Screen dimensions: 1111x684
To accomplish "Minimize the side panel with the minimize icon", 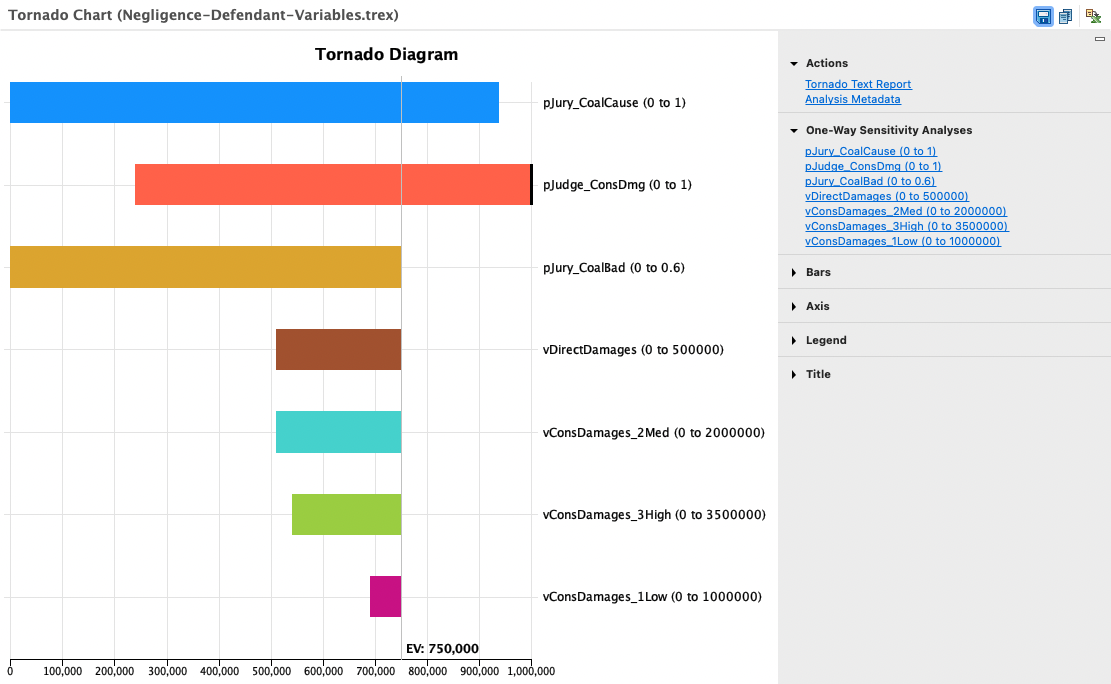I will [1100, 37].
